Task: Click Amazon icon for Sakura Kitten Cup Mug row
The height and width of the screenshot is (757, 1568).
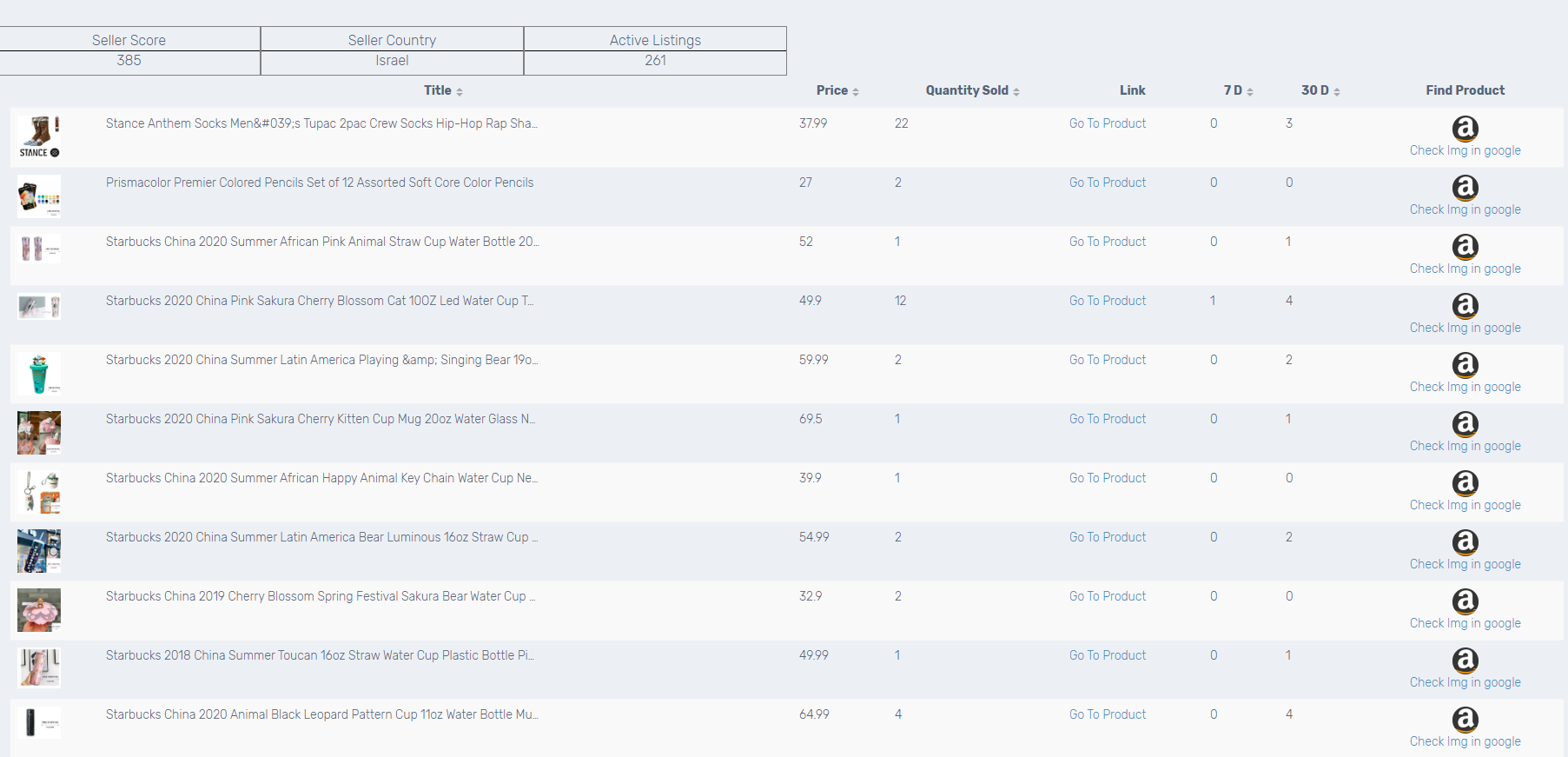Action: point(1465,424)
